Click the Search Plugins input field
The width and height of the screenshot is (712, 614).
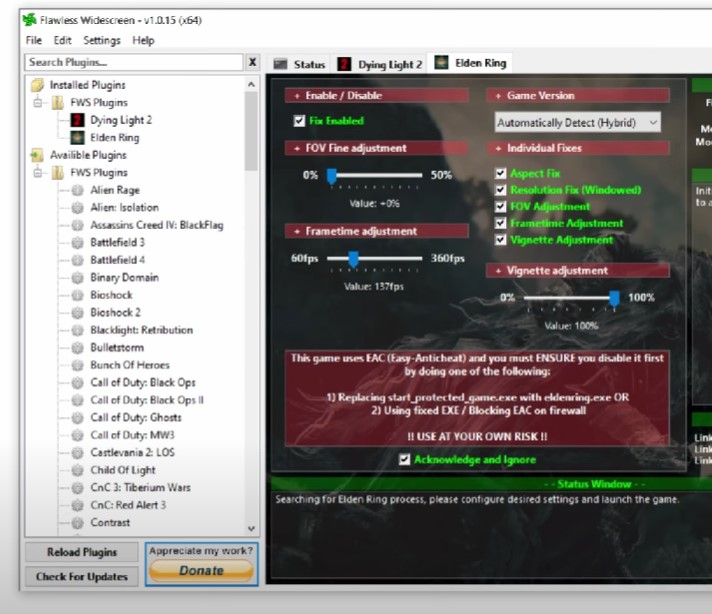point(134,62)
